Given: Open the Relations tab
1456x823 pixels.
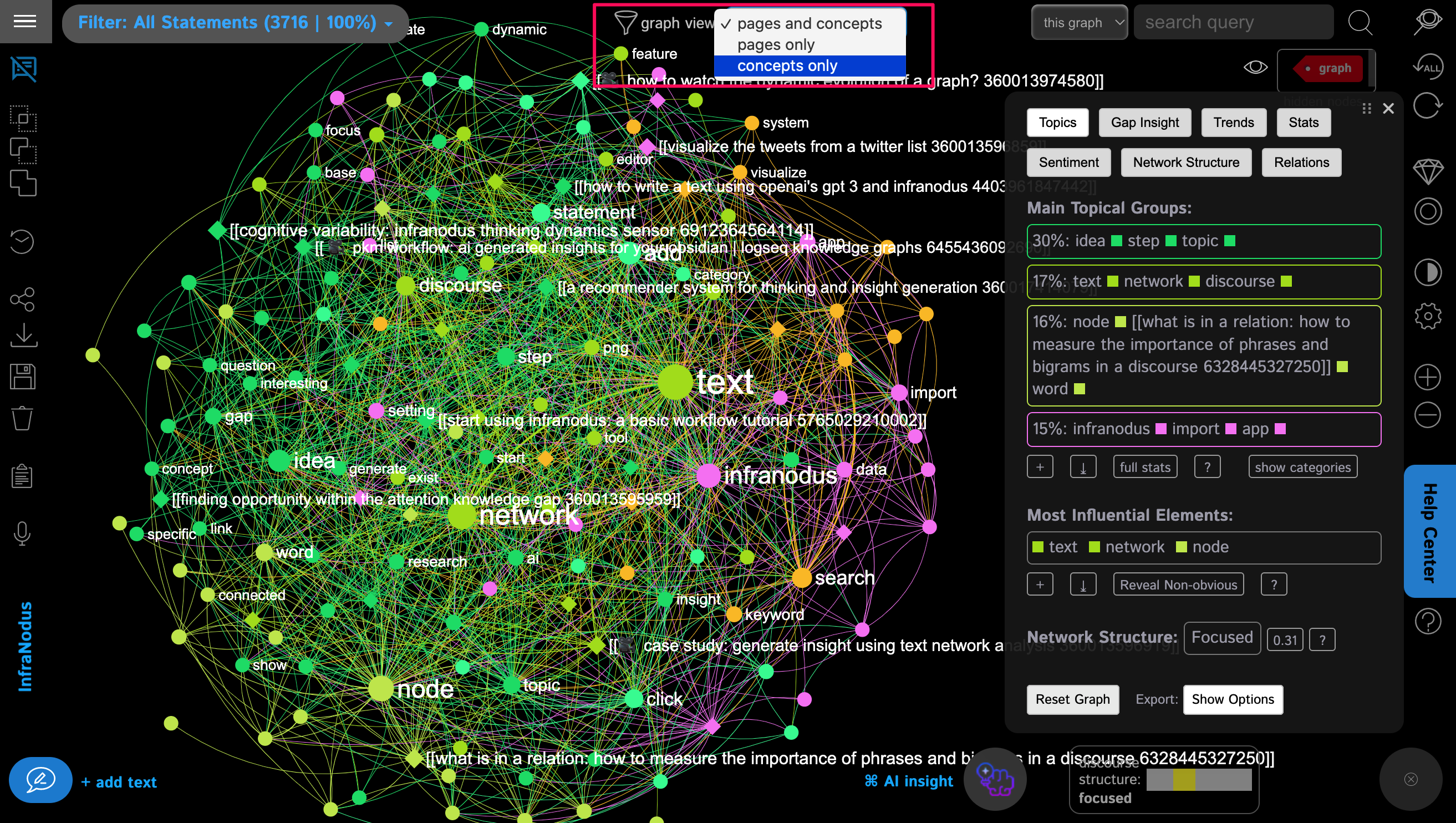Looking at the screenshot, I should point(1301,162).
